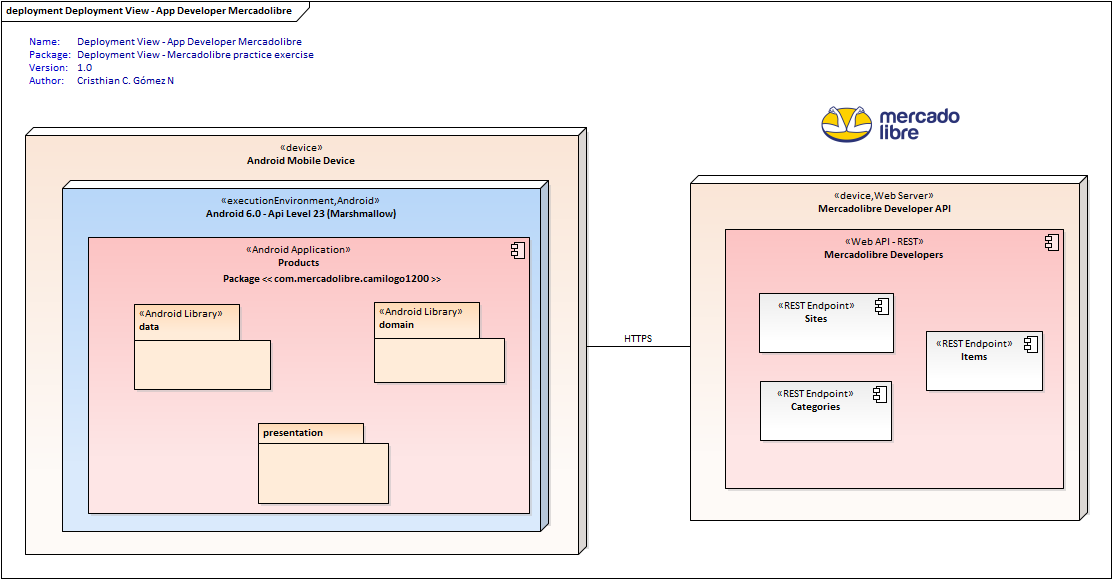The width and height of the screenshot is (1112, 579).
Task: Select the Items REST Endpoint component
Action: click(984, 360)
